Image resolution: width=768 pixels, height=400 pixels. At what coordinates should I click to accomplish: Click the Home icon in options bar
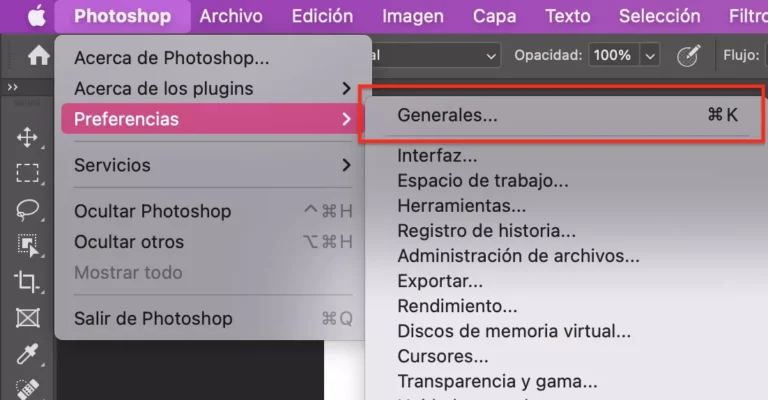(x=38, y=56)
